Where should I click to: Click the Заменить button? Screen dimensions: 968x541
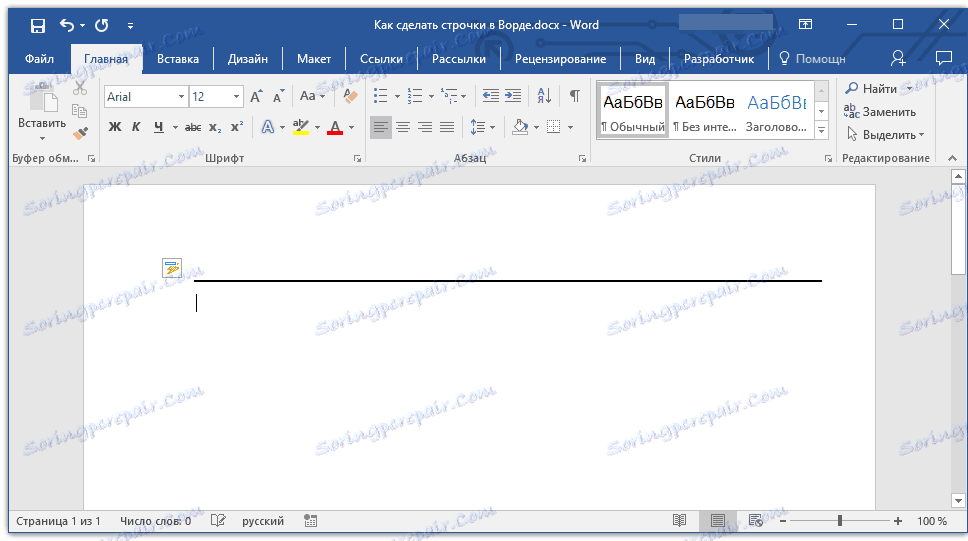880,112
